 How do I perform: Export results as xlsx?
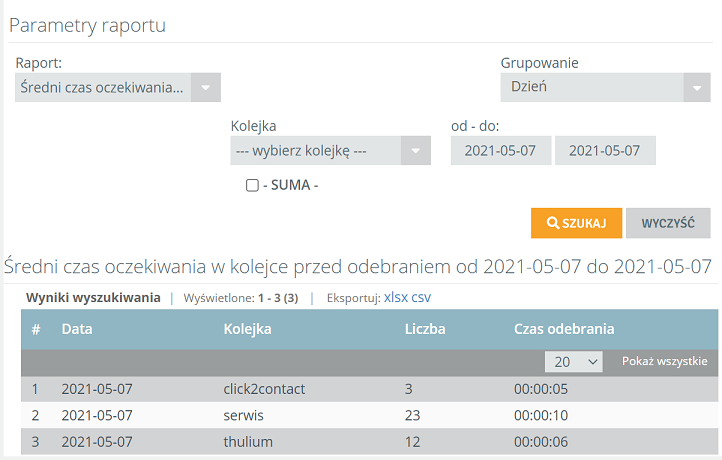[x=396, y=297]
